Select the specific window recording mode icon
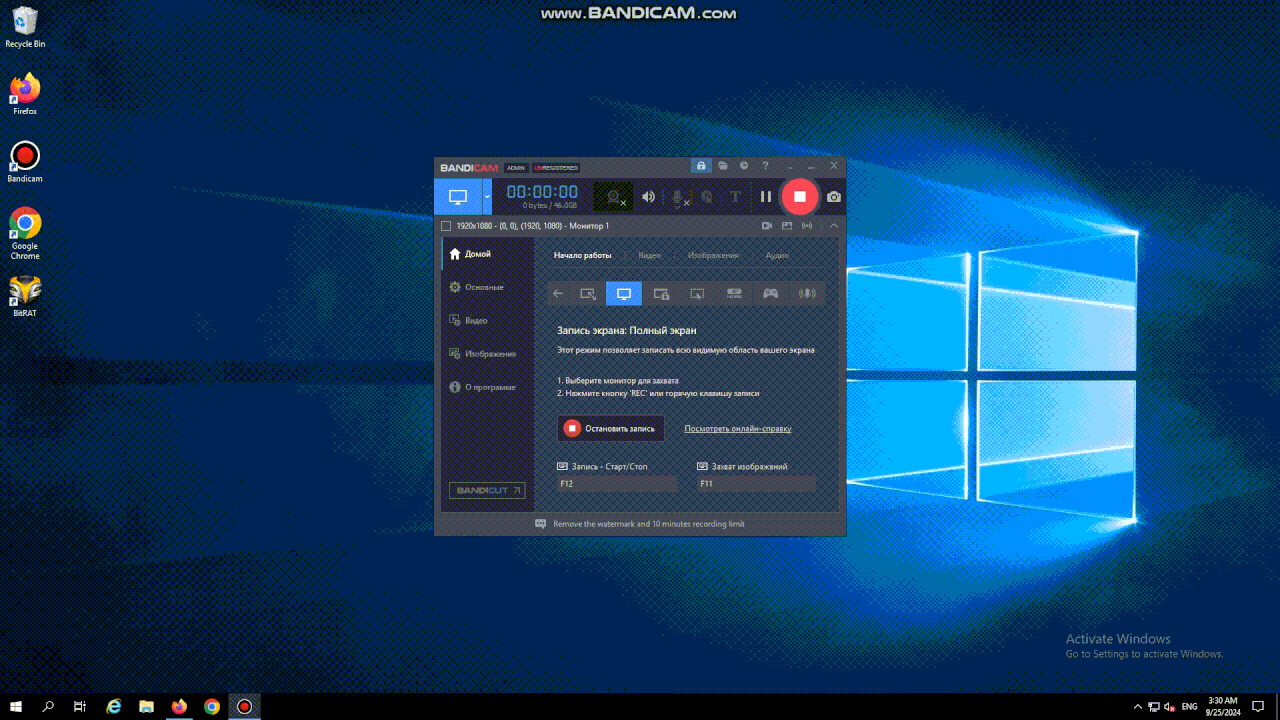This screenshot has height=720, width=1280. (x=661, y=294)
